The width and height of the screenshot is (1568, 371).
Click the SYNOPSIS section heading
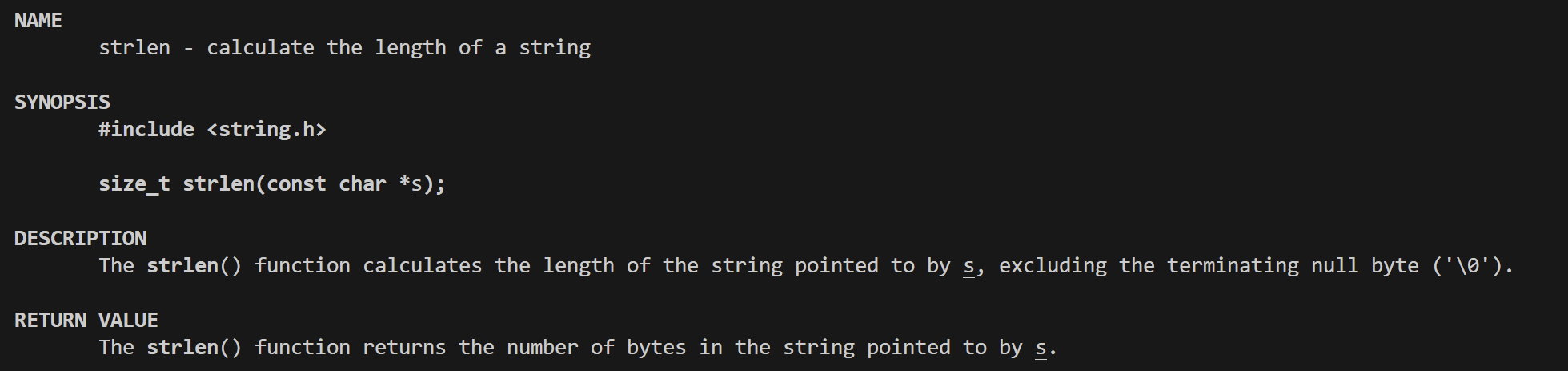tap(62, 102)
